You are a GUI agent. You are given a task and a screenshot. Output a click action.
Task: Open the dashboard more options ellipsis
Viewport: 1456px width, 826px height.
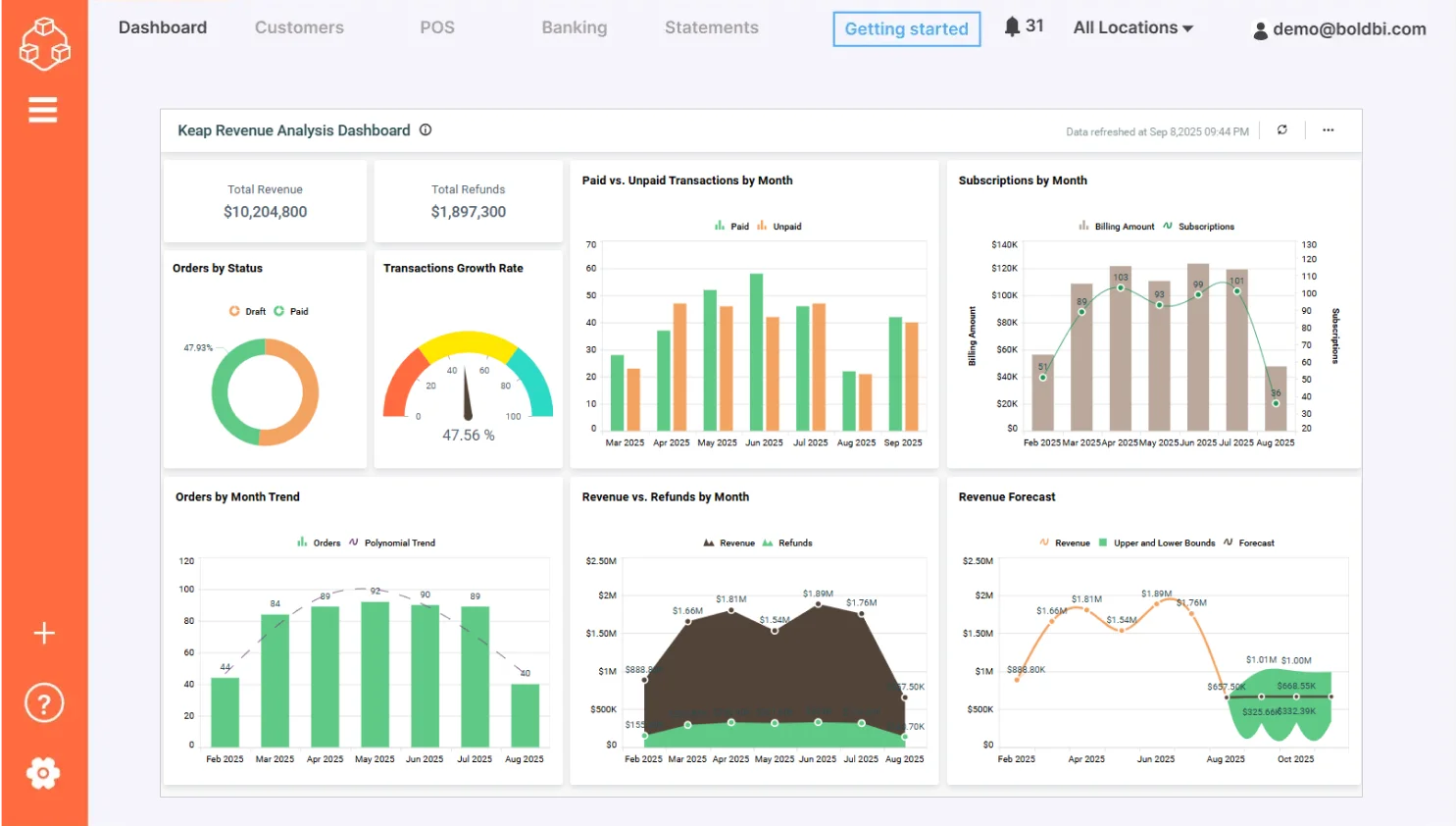1329,129
